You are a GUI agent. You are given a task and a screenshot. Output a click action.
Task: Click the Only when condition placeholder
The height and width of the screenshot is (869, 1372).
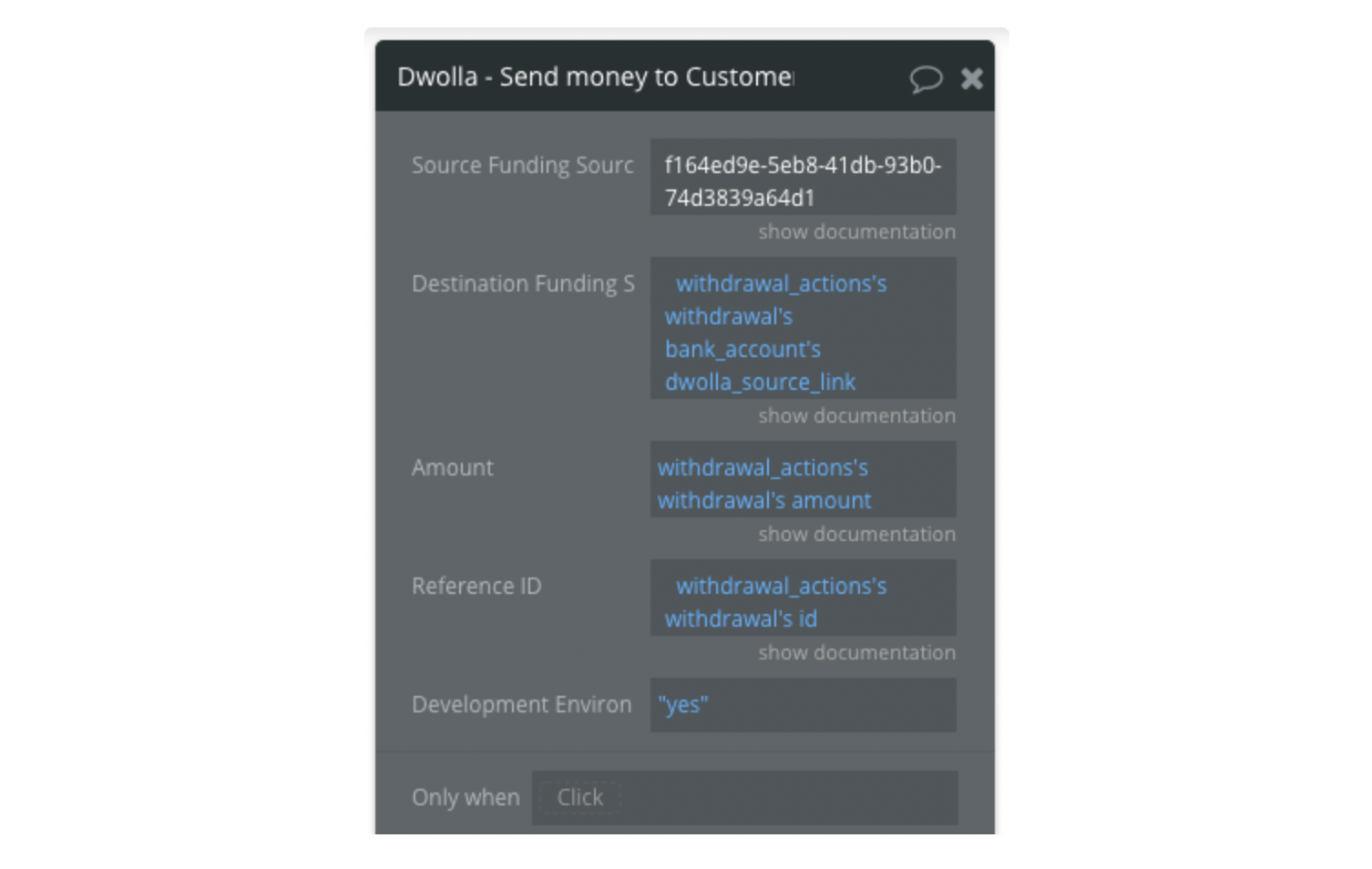[579, 798]
